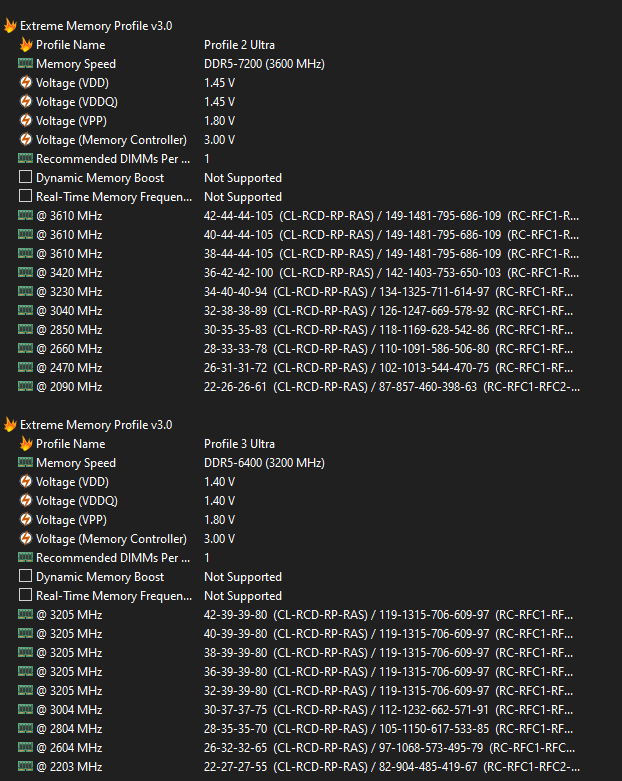This screenshot has height=781, width=622.
Task: Click the Recommended DIMMs icon under Profile 2 Ultra
Action: (25, 158)
